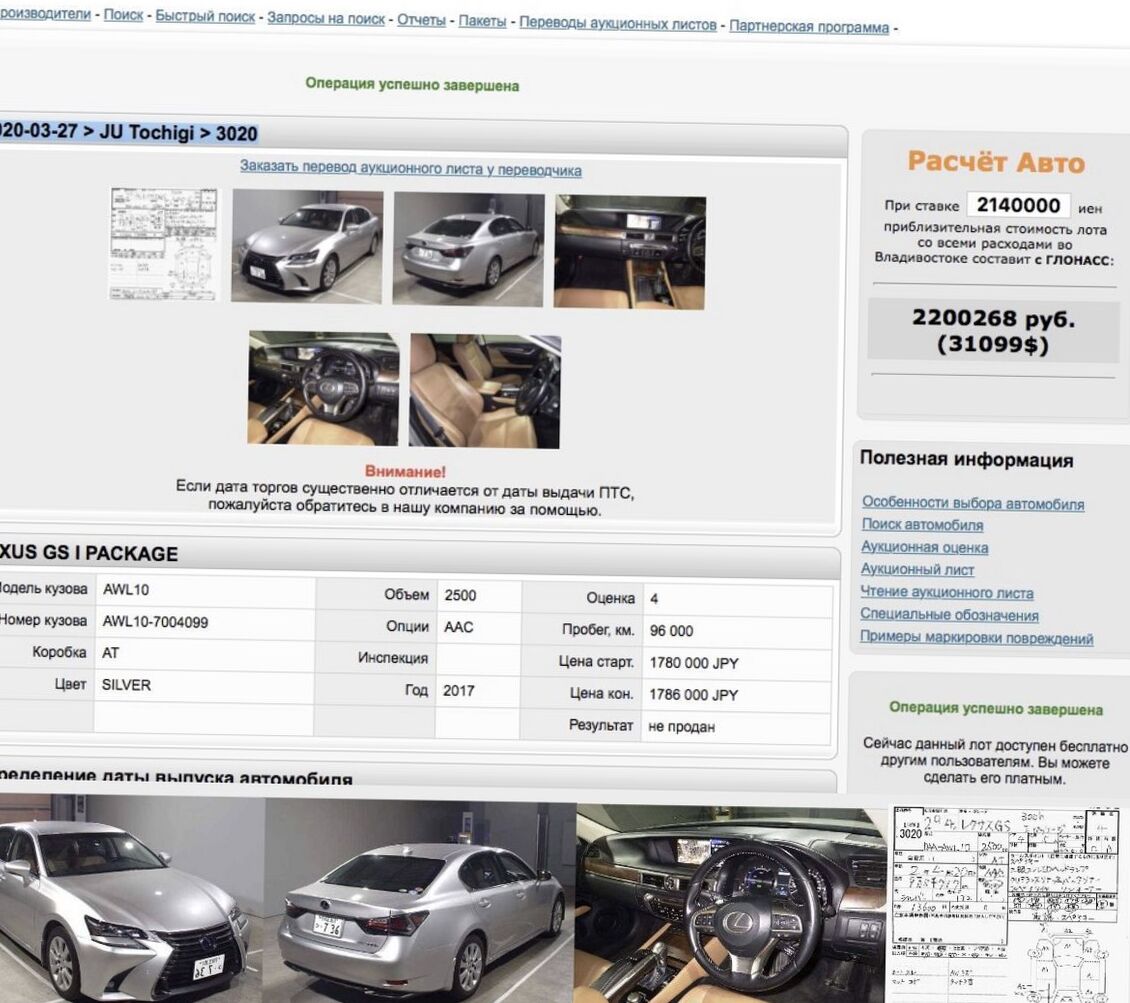Click the mileage value 96 000

coord(671,631)
